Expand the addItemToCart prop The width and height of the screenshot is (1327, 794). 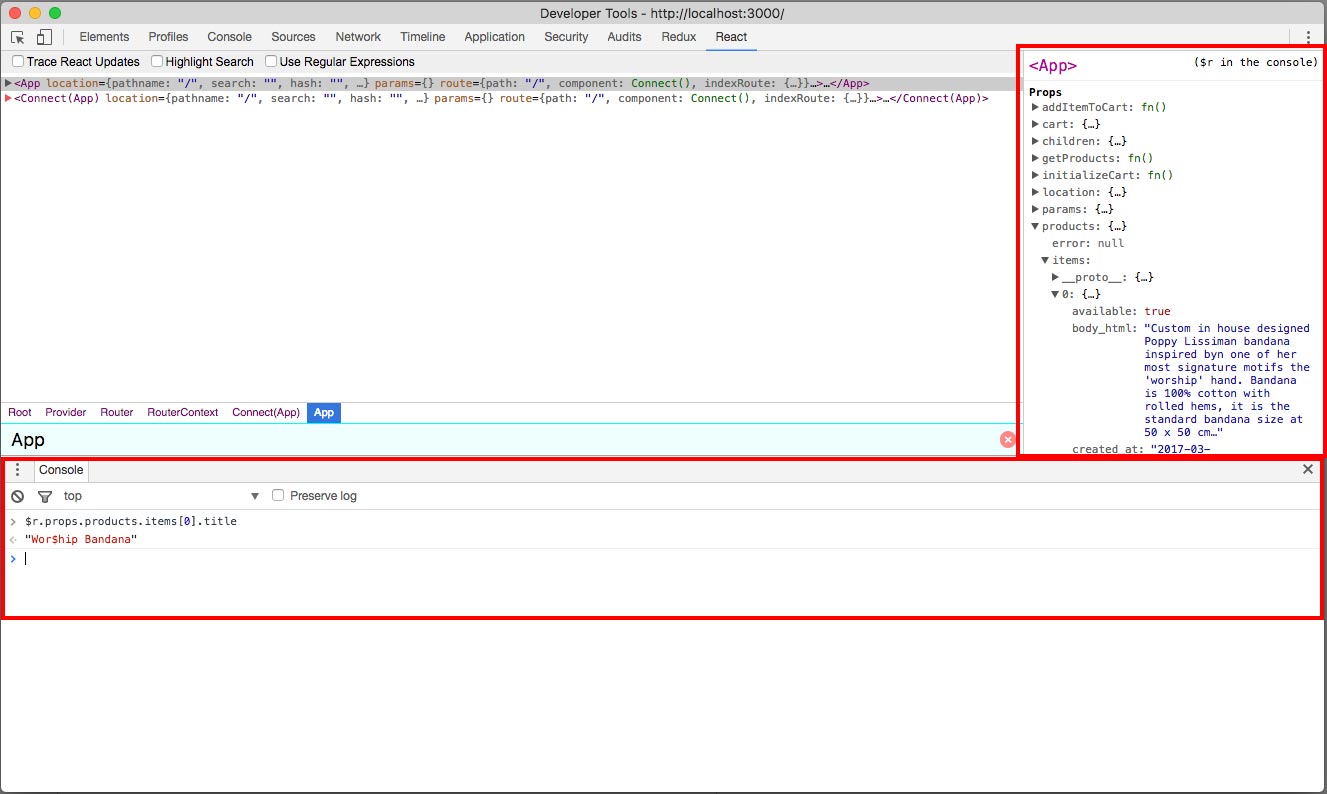(1035, 107)
